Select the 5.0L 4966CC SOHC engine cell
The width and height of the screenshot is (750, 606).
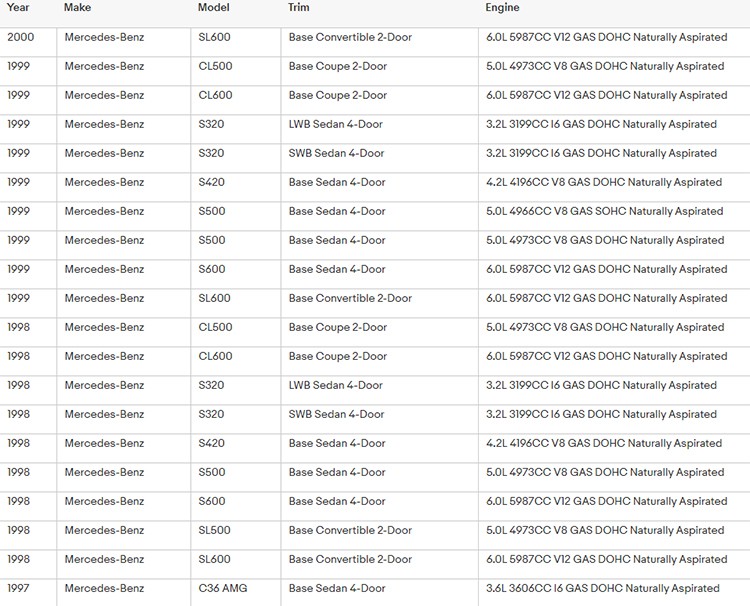604,211
